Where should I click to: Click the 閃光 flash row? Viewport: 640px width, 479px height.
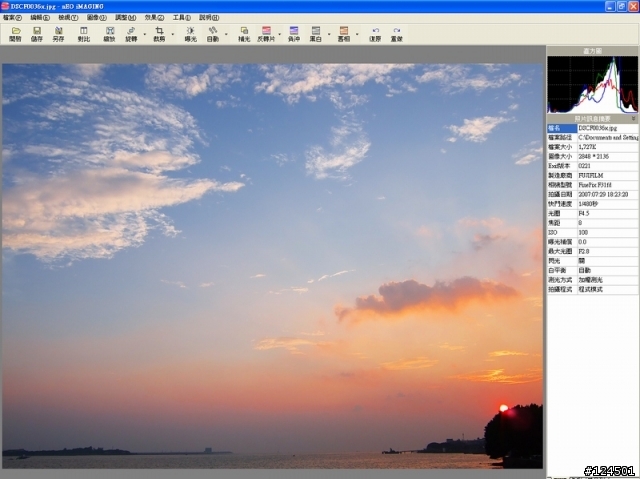(x=593, y=261)
